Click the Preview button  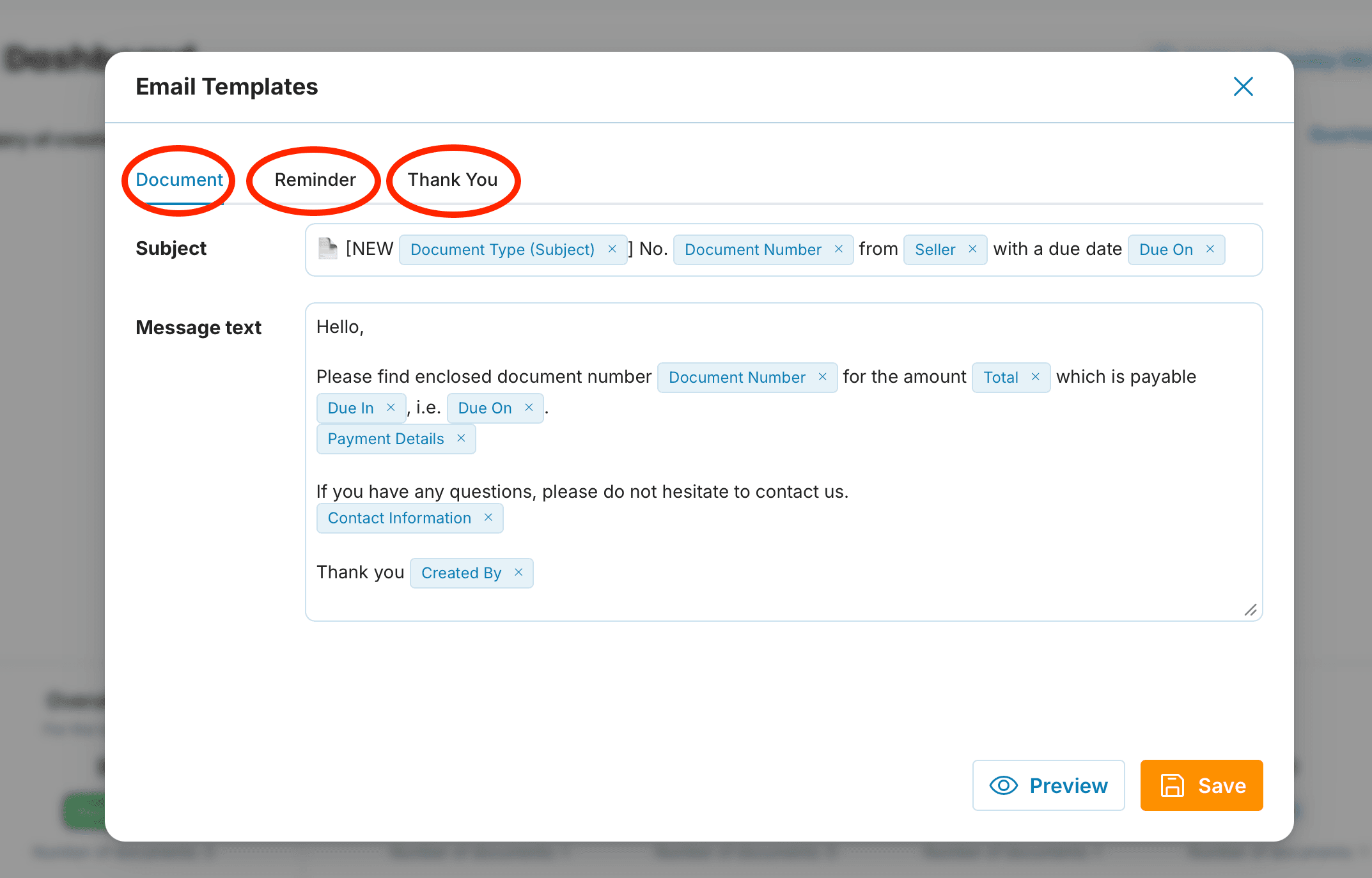1048,785
